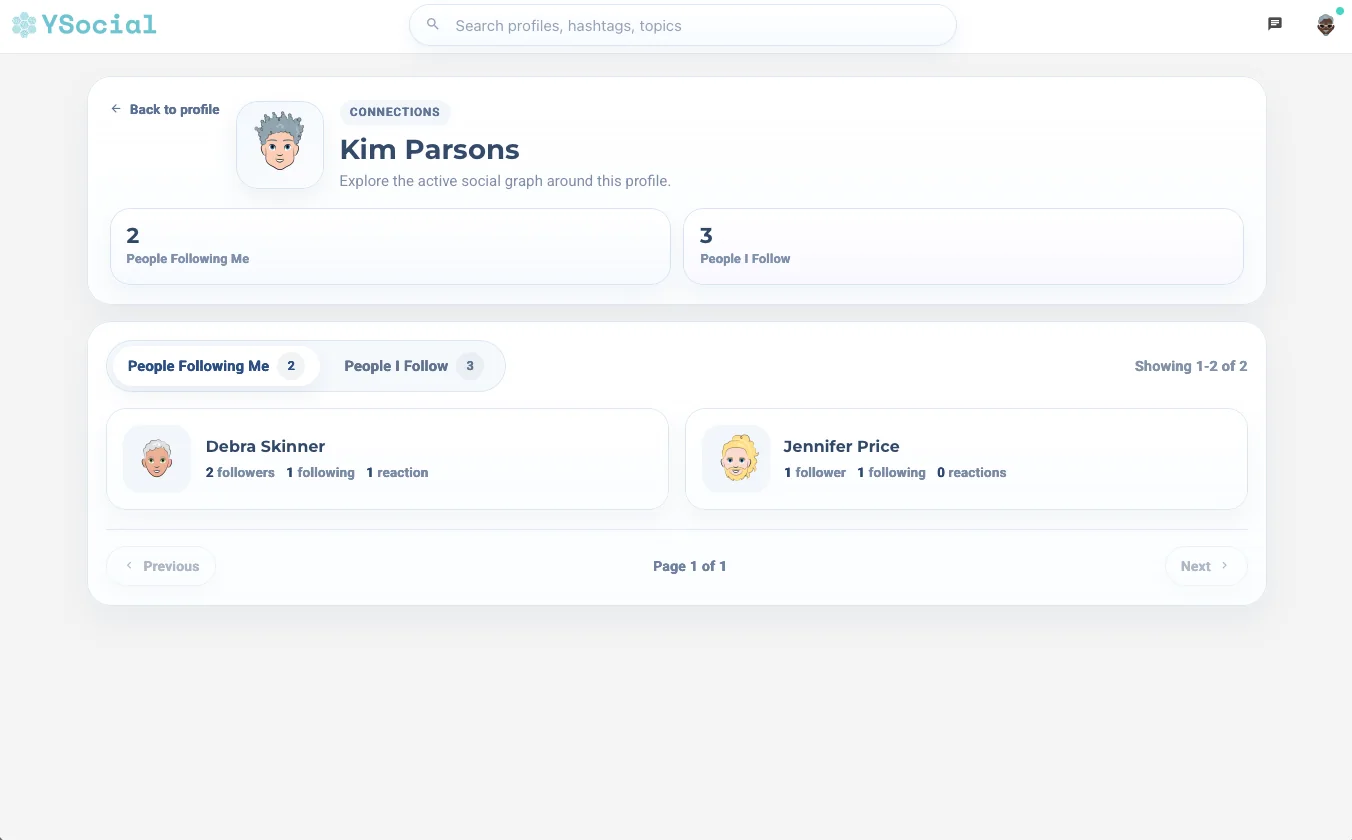Switch to People Following Me tab

[215, 366]
